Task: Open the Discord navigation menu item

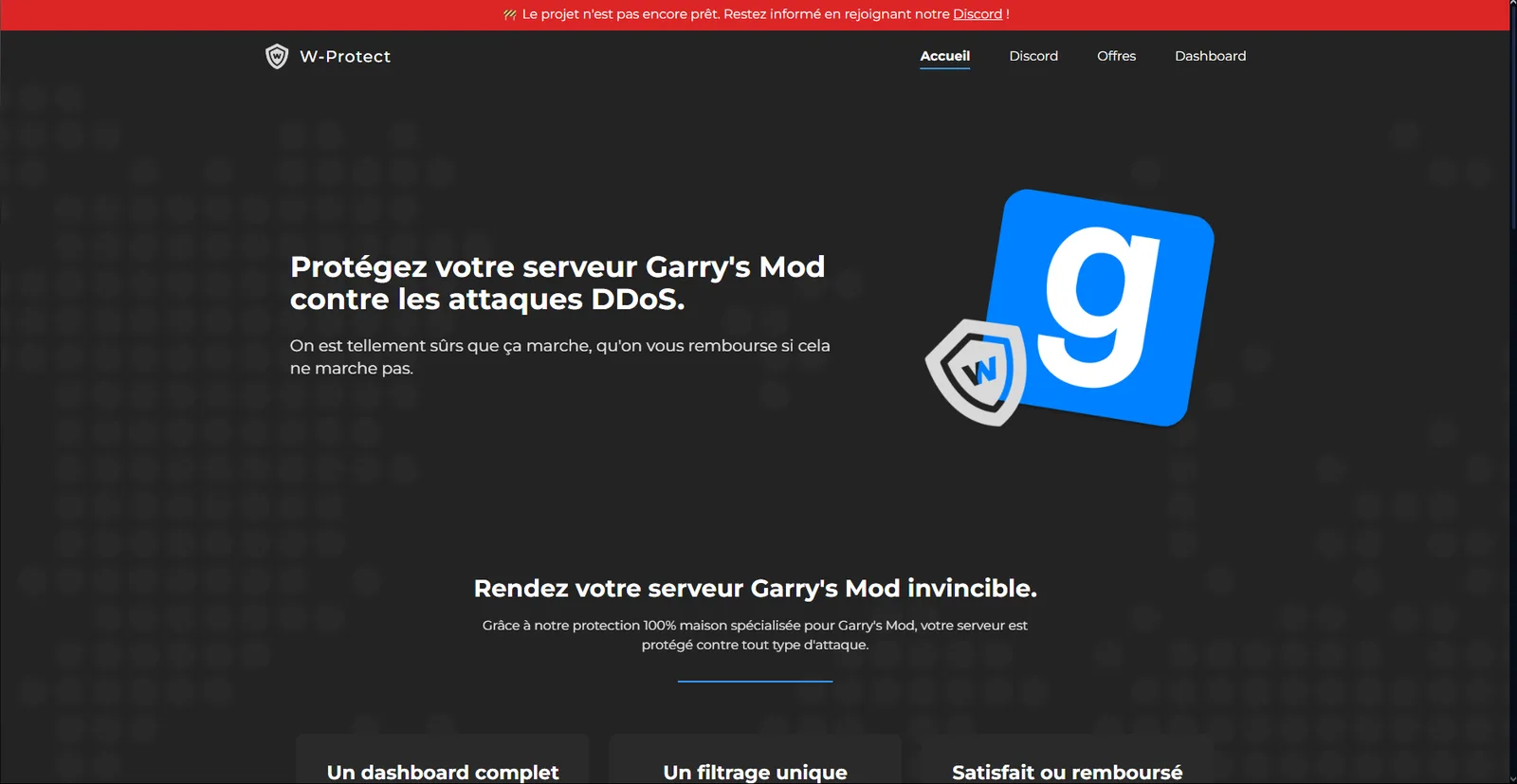Action: coord(1033,56)
